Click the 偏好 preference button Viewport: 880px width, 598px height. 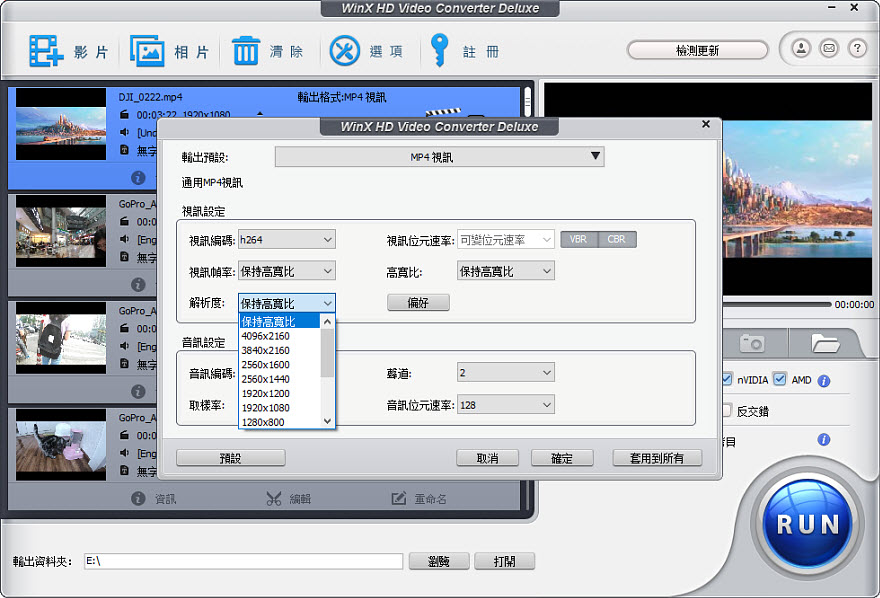418,303
